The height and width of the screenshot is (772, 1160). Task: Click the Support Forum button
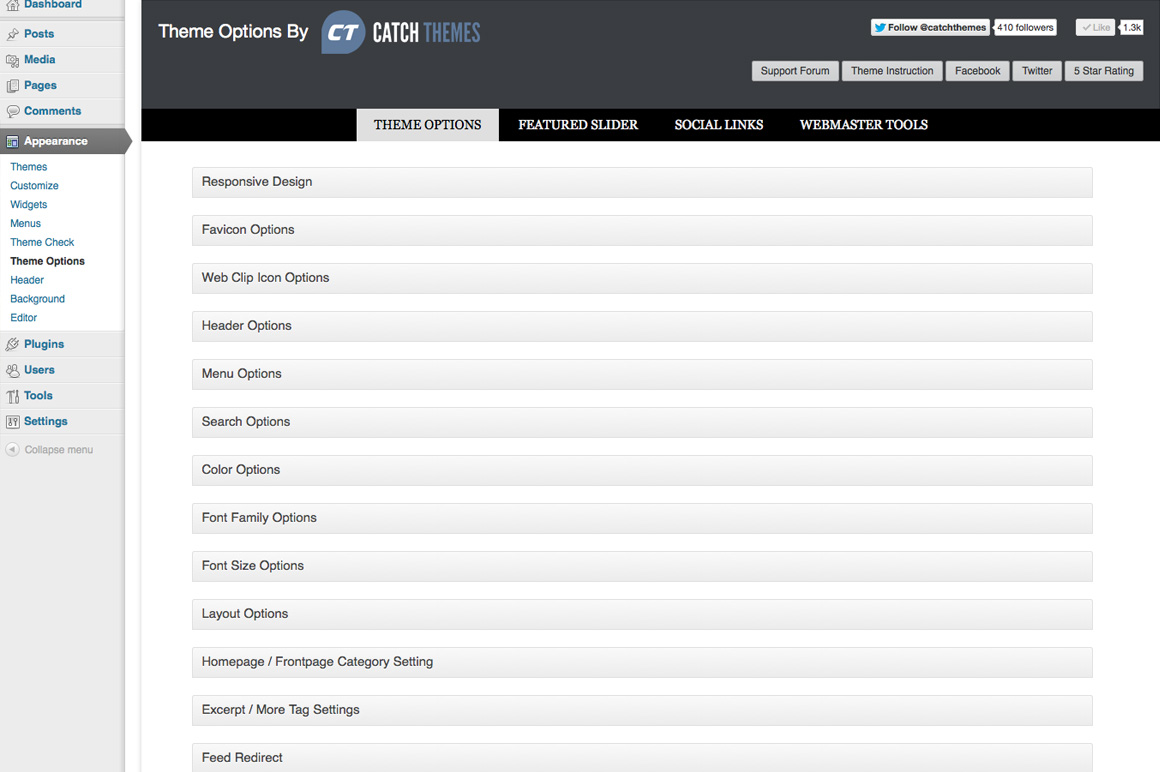tap(795, 71)
